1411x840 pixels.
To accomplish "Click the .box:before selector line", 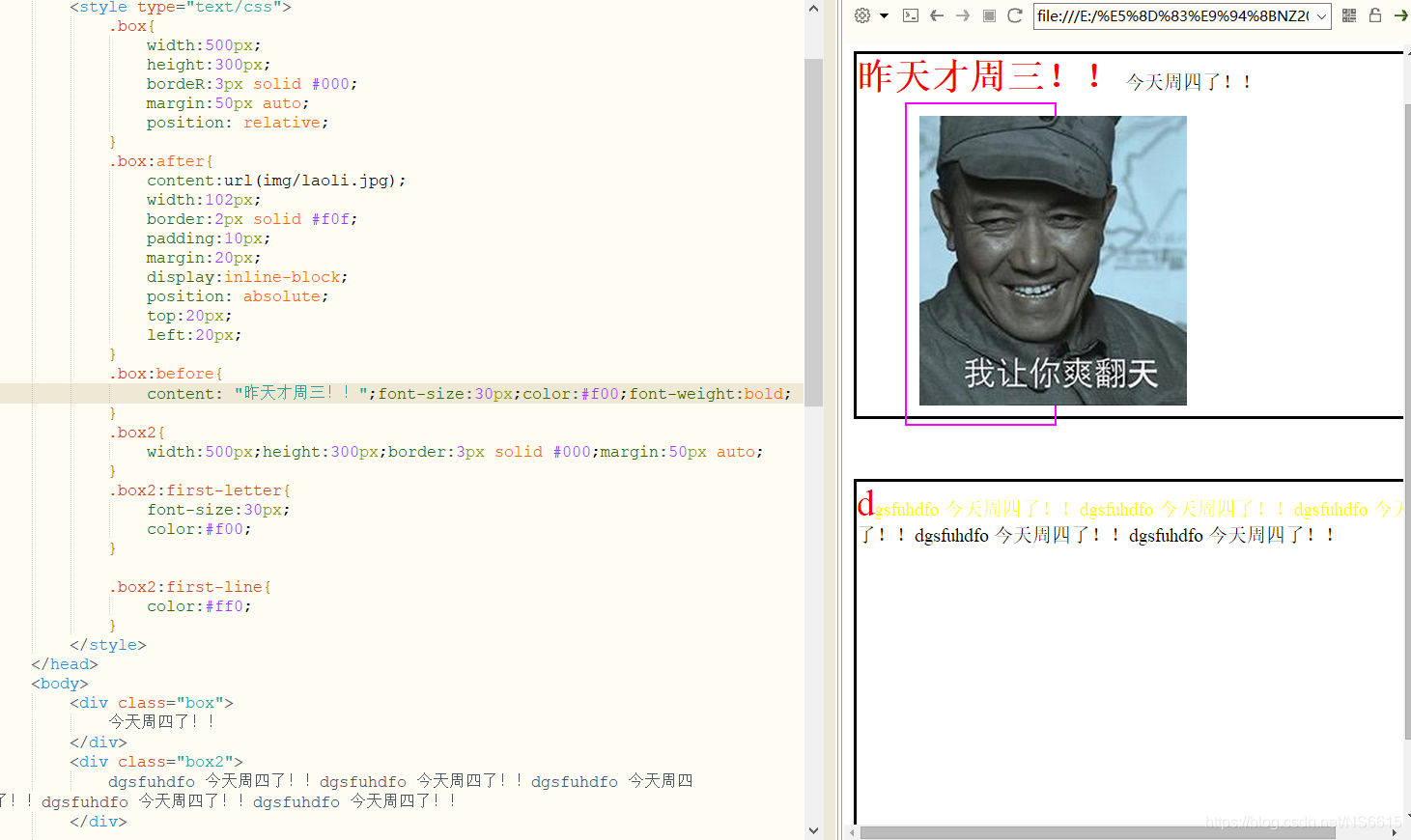I will (166, 374).
